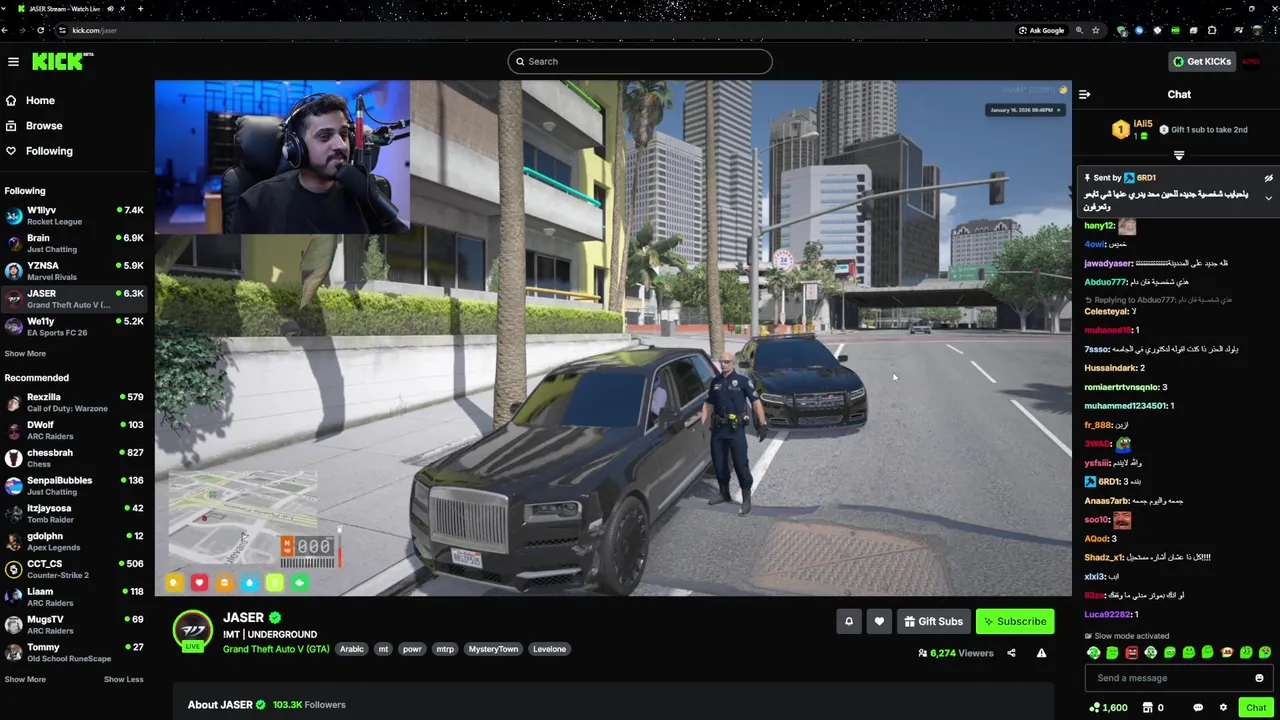Image resolution: width=1280 pixels, height=720 pixels.
Task: Reload the page
Action: click(x=41, y=30)
